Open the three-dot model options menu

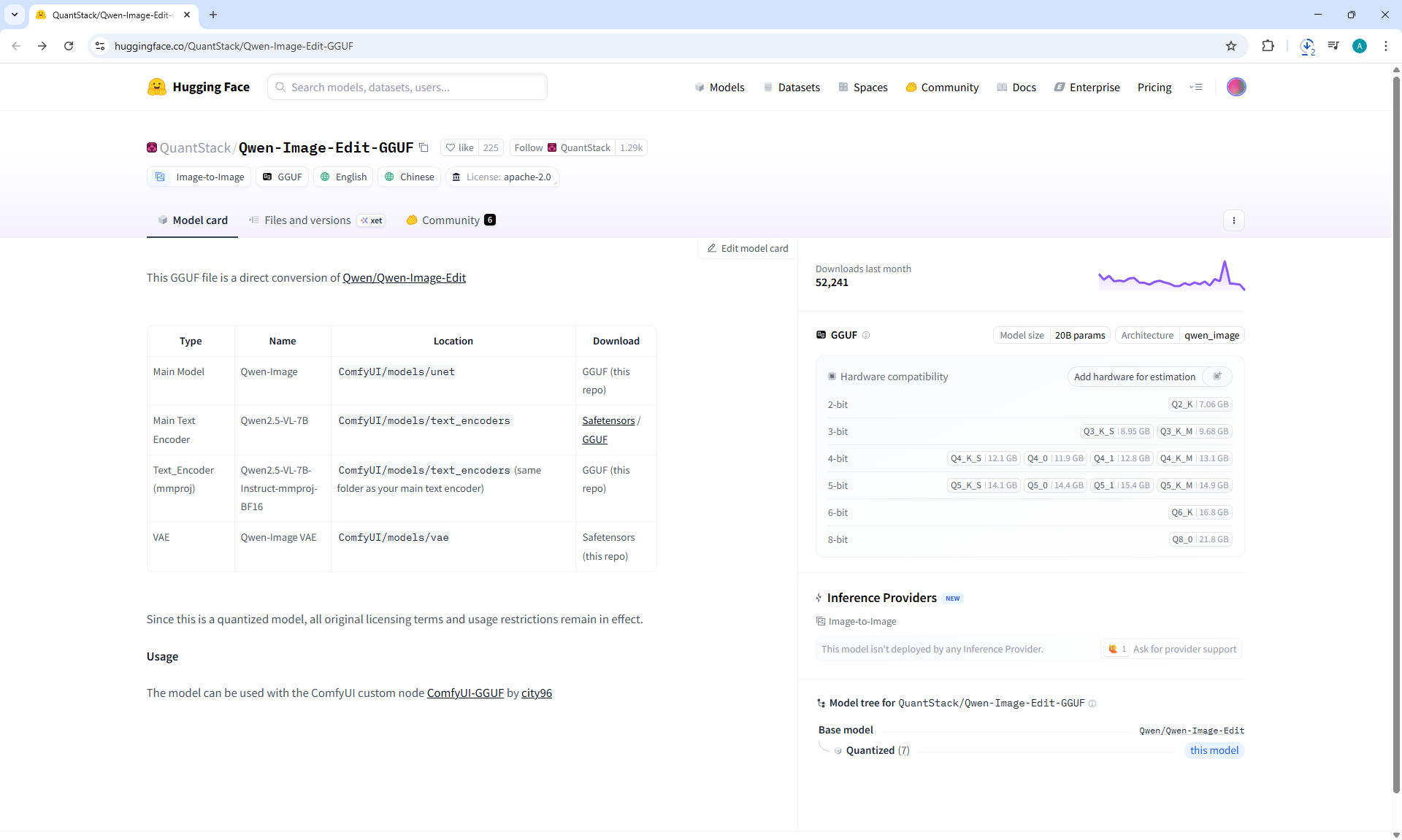[x=1233, y=220]
